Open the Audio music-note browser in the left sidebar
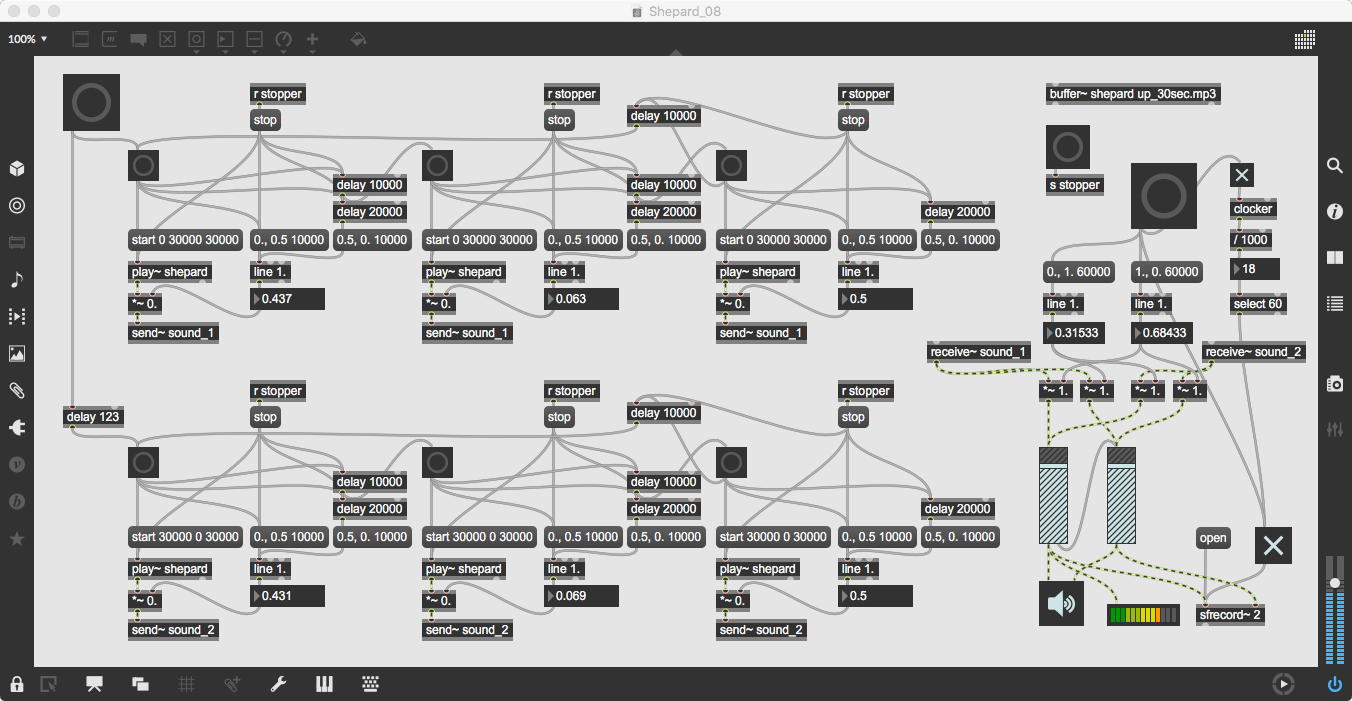This screenshot has height=701, width=1352. click(x=17, y=279)
